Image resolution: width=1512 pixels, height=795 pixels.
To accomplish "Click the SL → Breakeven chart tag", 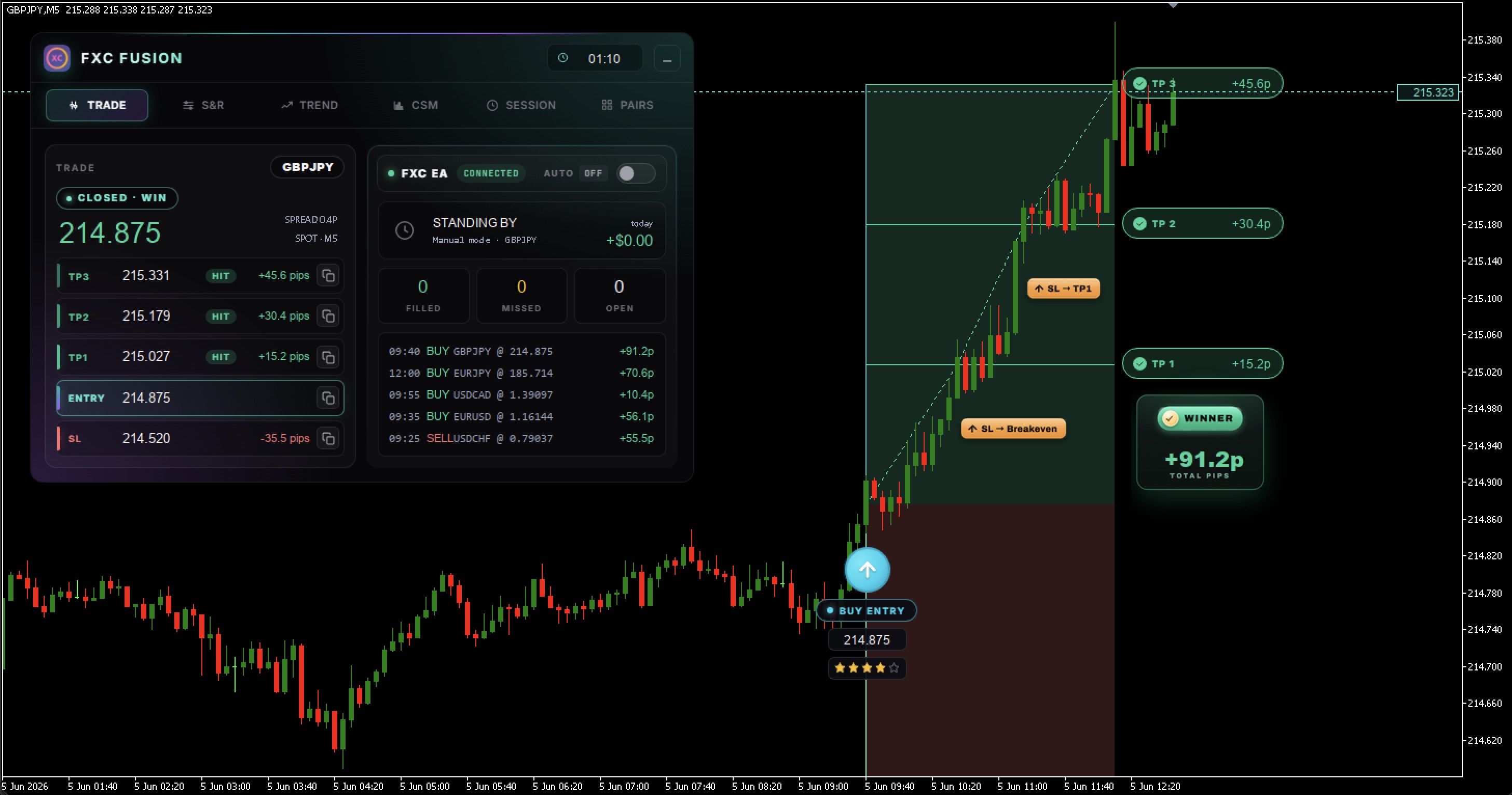I will [x=1013, y=429].
